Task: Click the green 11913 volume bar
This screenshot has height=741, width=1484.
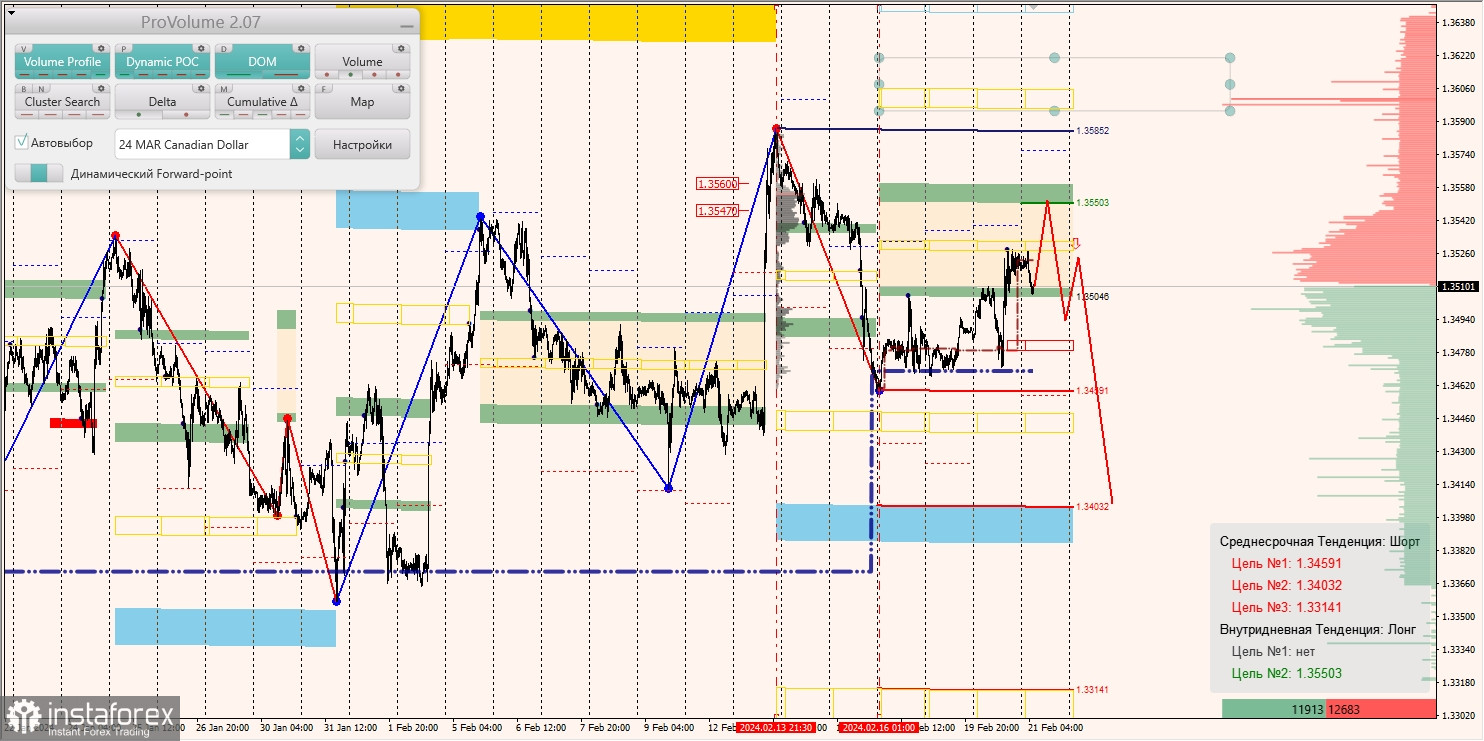Action: (1273, 709)
